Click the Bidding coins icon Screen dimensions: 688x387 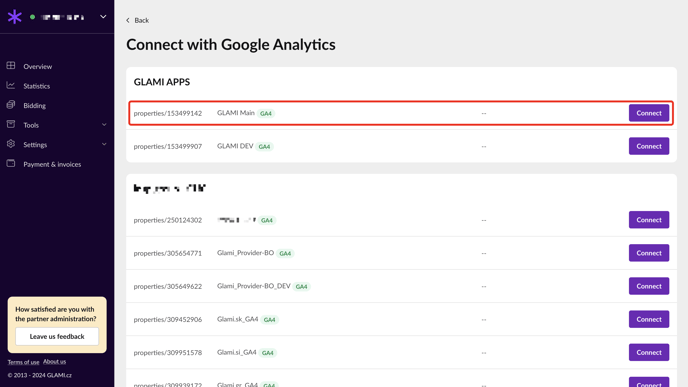click(x=11, y=105)
